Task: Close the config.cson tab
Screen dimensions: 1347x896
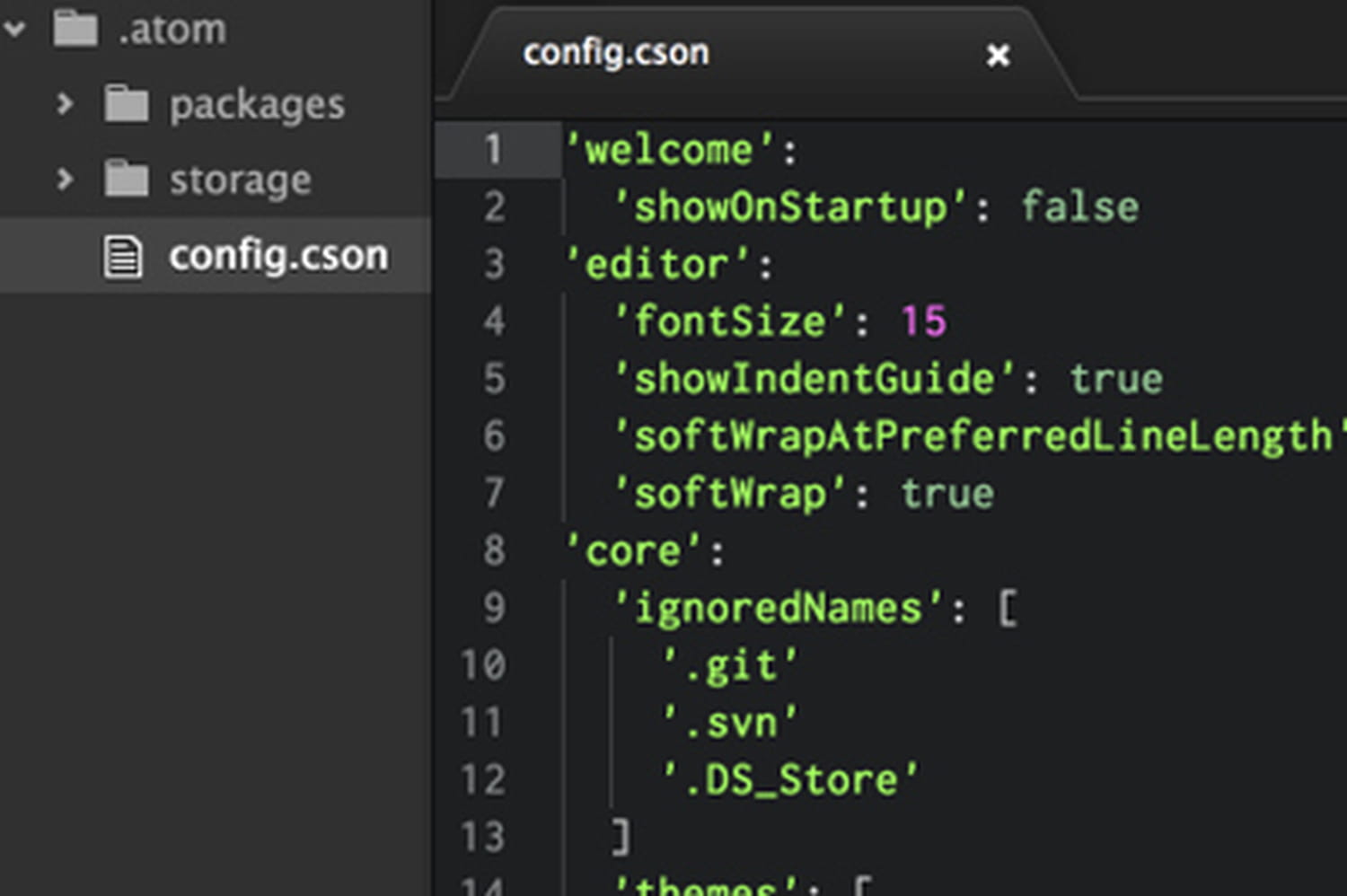Action: click(998, 56)
